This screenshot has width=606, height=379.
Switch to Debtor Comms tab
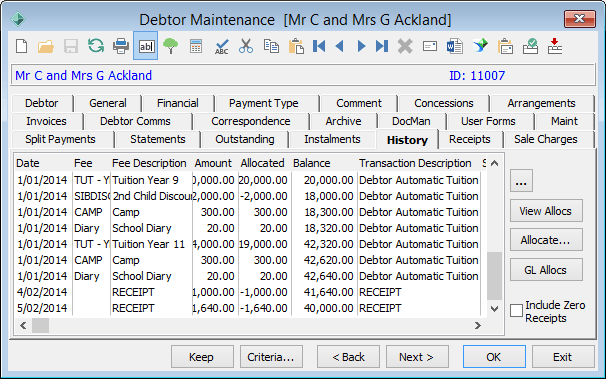pyautogui.click(x=135, y=121)
